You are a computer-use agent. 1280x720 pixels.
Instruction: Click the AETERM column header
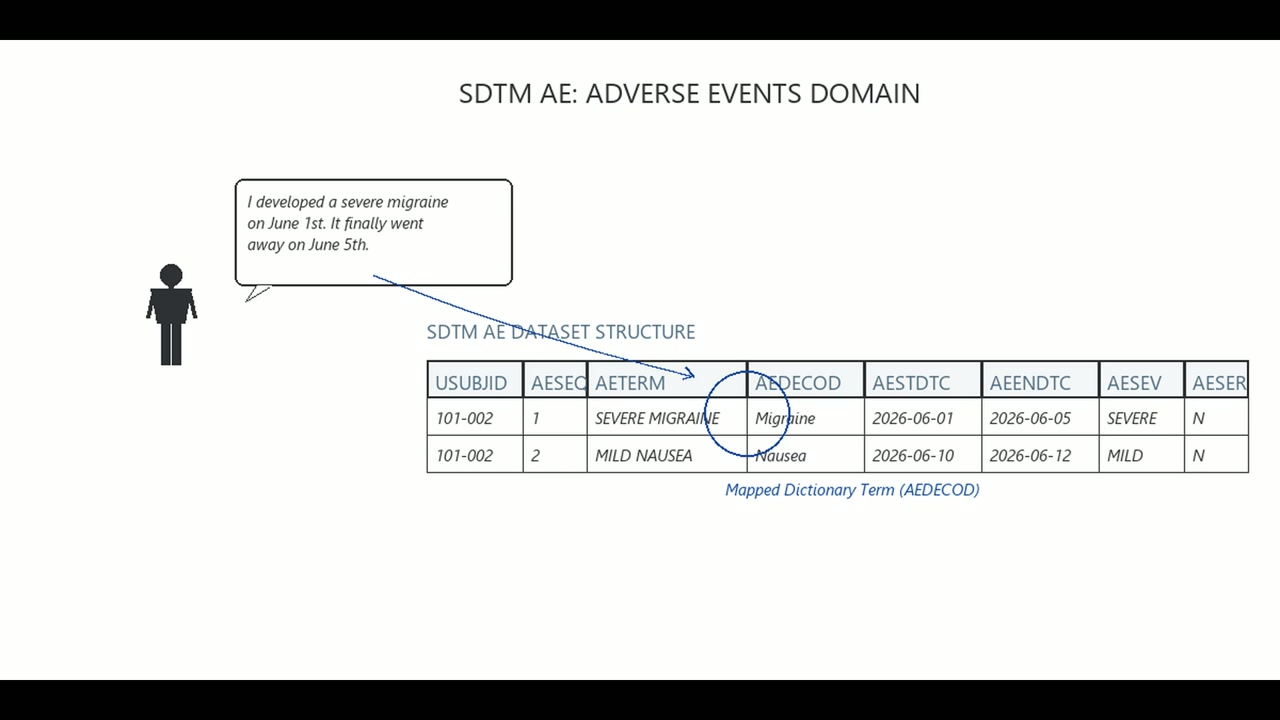[x=667, y=381]
